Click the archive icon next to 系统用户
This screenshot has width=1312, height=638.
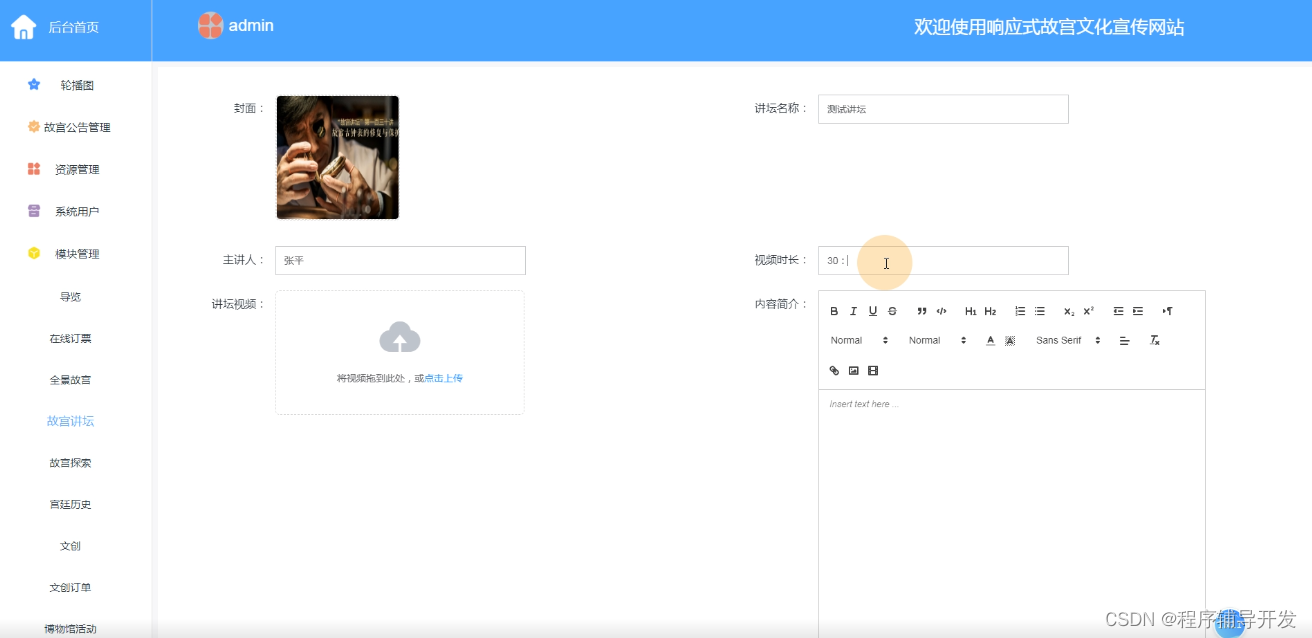pyautogui.click(x=34, y=211)
